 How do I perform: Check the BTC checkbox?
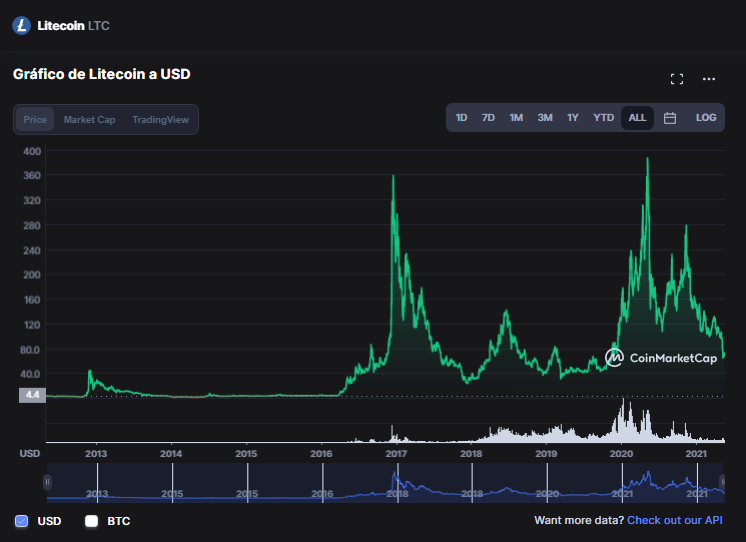click(x=91, y=521)
